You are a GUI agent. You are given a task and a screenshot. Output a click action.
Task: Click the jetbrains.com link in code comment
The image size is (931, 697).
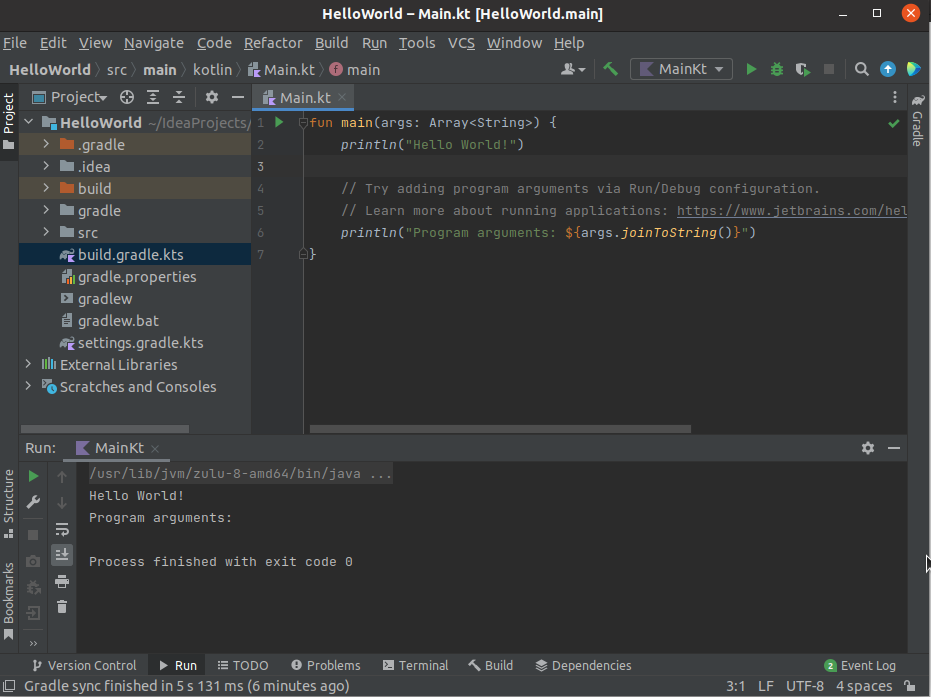[x=791, y=211]
